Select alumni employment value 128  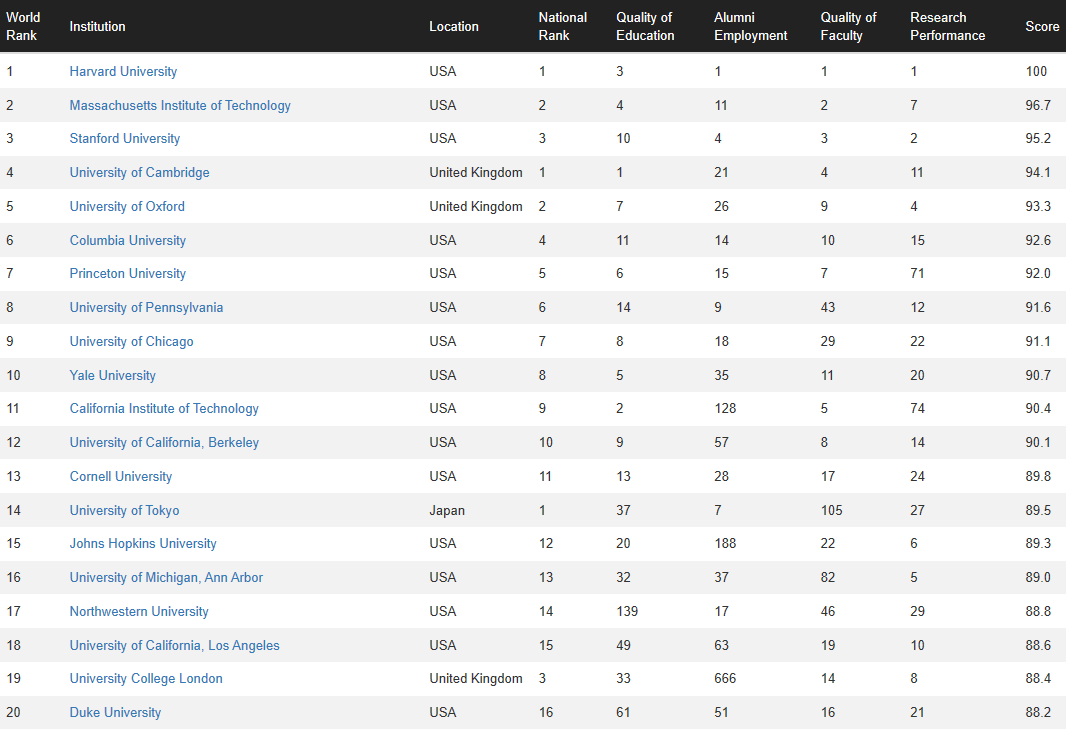725,409
